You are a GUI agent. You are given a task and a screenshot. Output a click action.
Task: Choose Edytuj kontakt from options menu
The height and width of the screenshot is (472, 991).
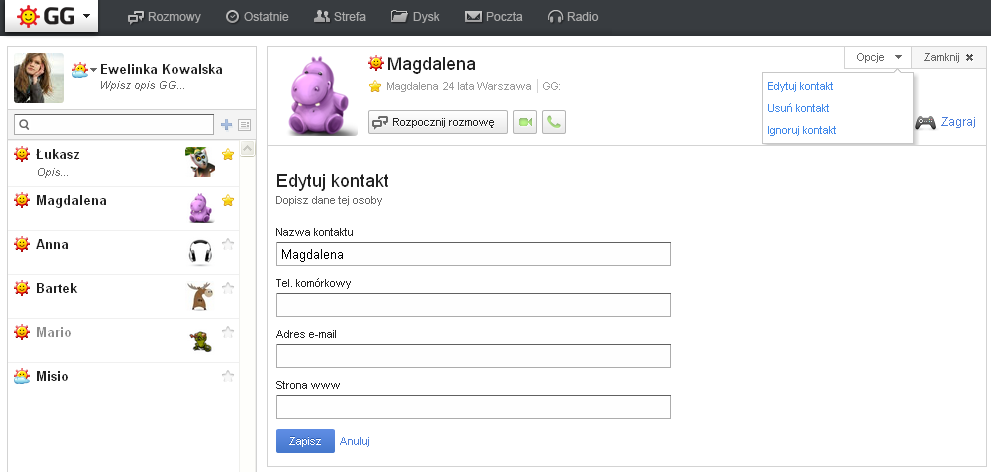click(x=800, y=87)
